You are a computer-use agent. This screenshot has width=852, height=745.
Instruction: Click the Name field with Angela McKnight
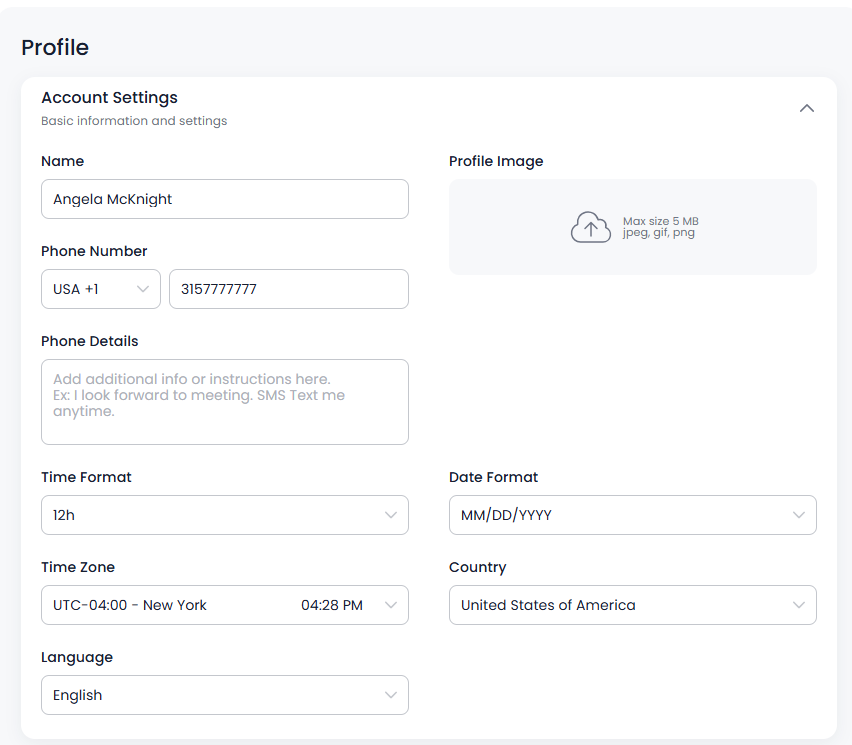pos(225,199)
